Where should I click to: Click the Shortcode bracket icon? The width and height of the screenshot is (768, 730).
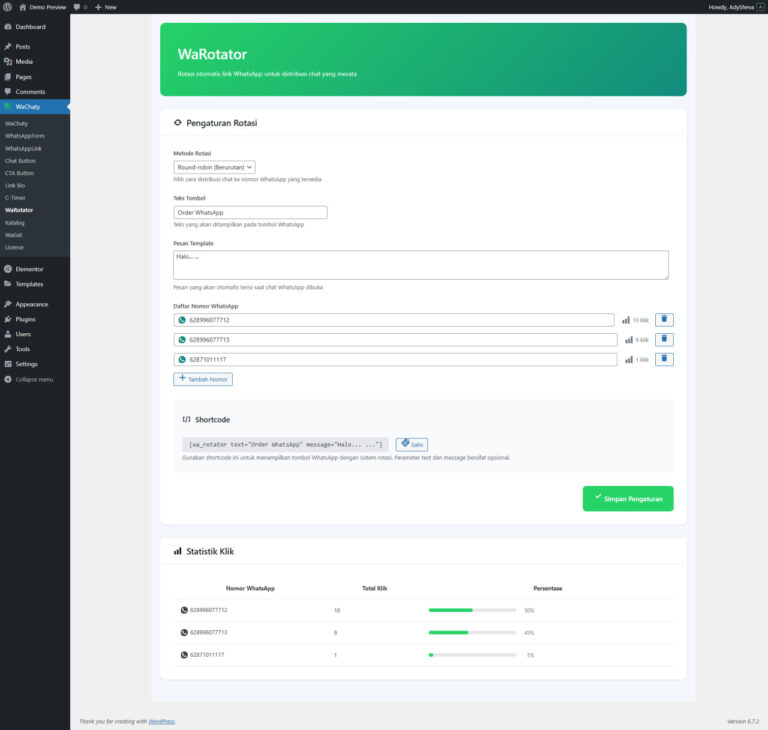pyautogui.click(x=186, y=419)
